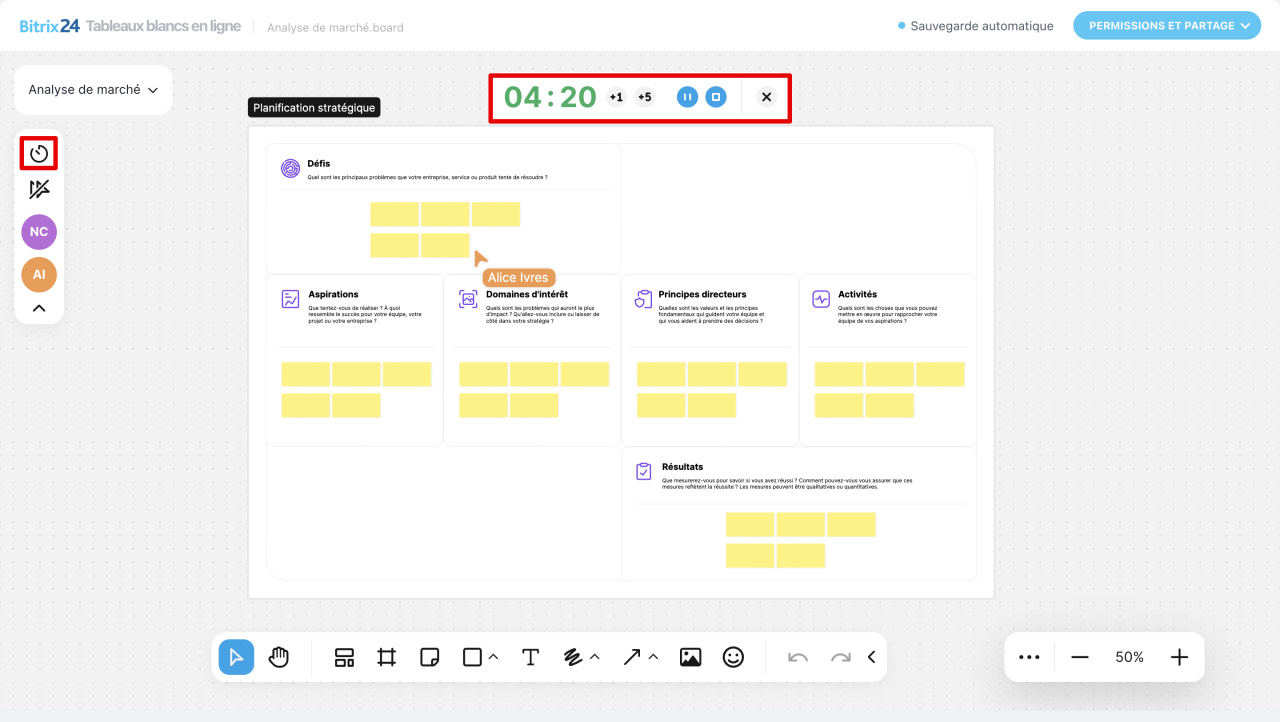
Task: Open the image insert tool
Action: point(690,657)
